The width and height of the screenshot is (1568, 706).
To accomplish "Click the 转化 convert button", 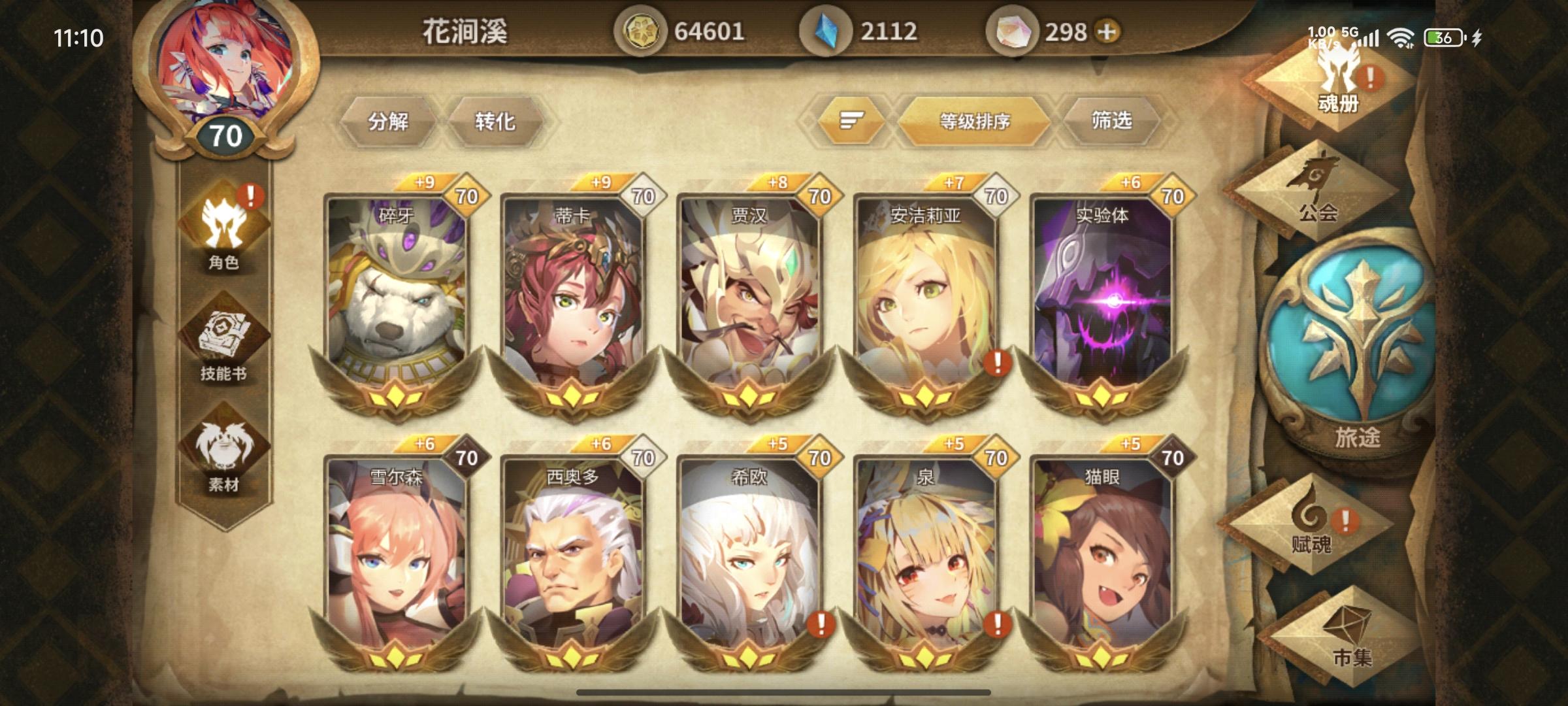I will click(x=495, y=121).
